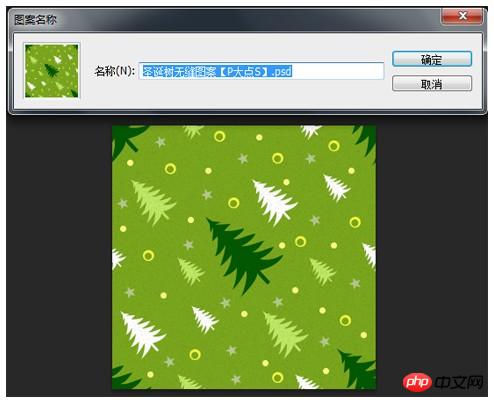
Task: Cancel the dialog using 取消 button
Action: point(432,83)
